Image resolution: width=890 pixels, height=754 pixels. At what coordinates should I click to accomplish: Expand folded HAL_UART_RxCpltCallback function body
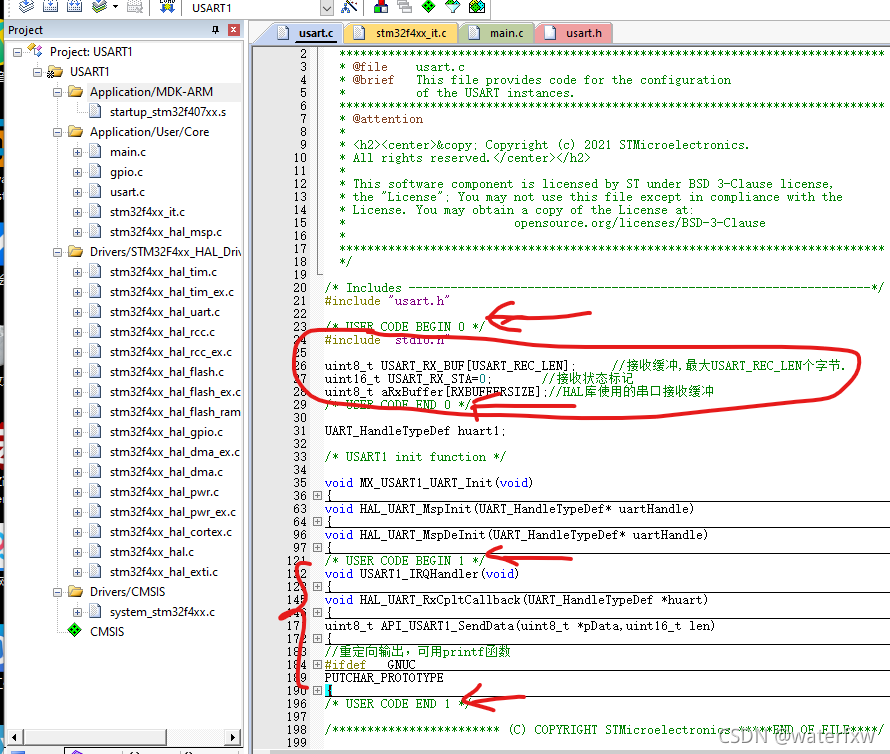point(317,613)
